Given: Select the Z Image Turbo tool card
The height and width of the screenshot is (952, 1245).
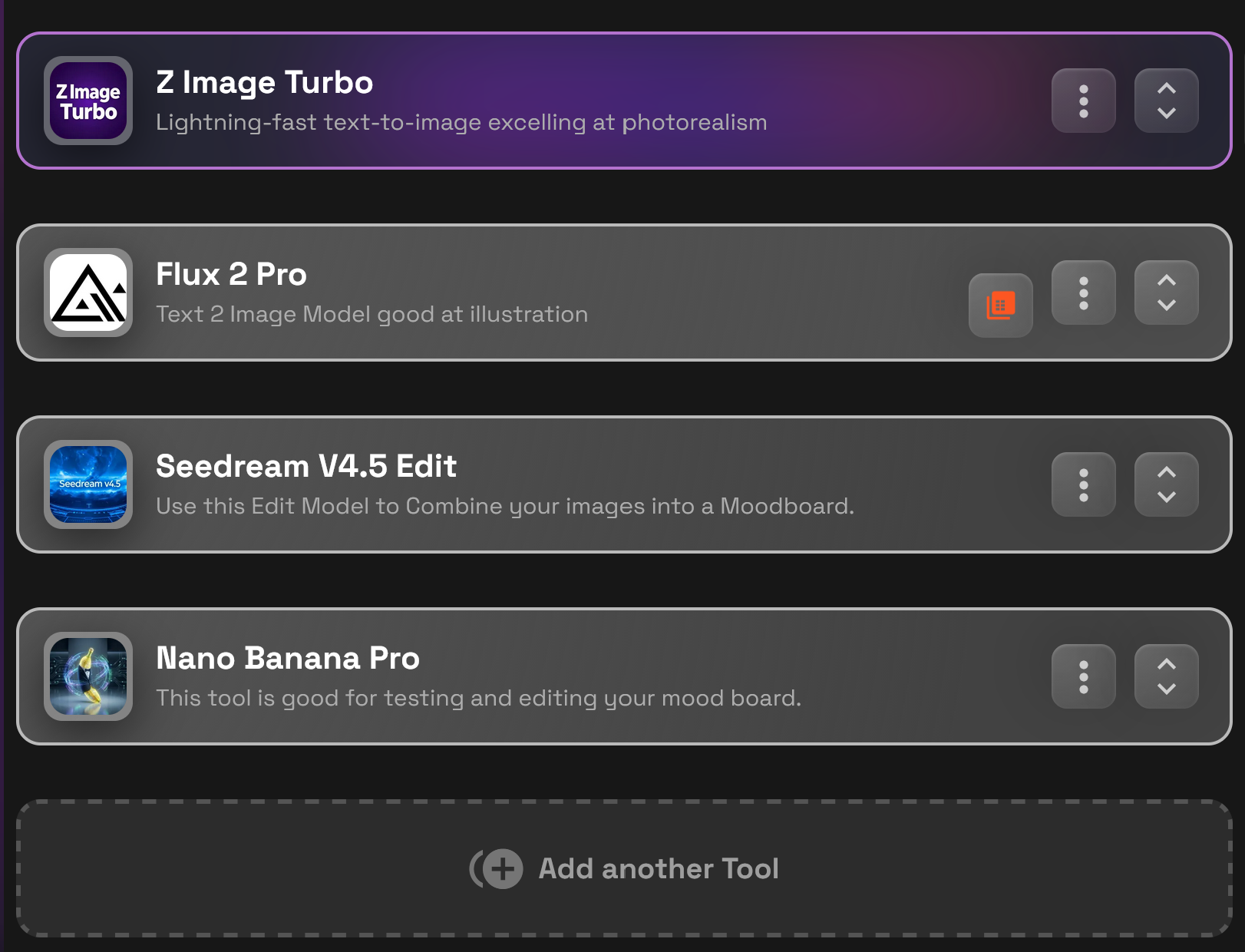Looking at the screenshot, I should (537, 101).
